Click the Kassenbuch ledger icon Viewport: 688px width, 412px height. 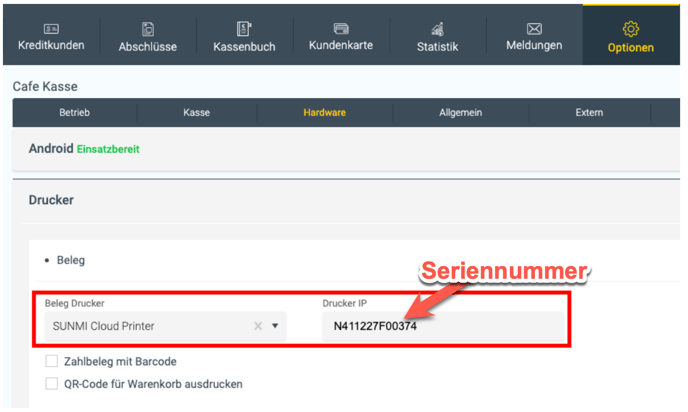tap(244, 29)
